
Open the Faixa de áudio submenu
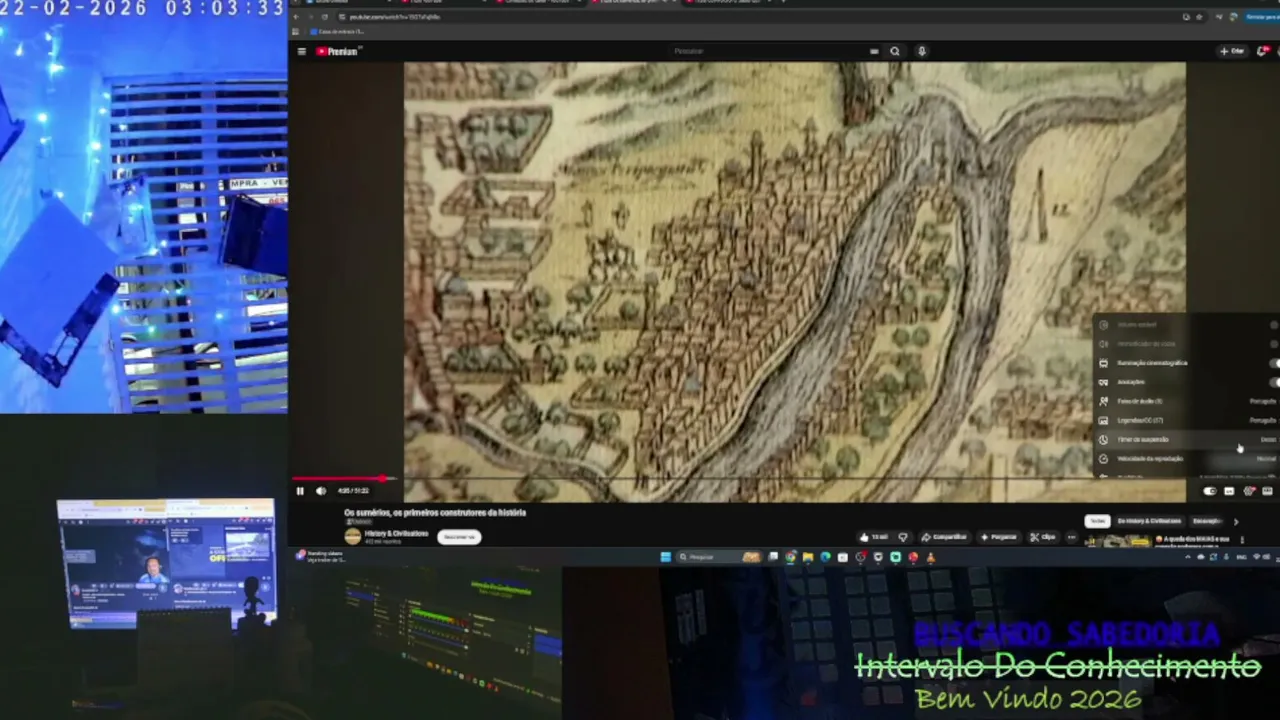click(1186, 401)
